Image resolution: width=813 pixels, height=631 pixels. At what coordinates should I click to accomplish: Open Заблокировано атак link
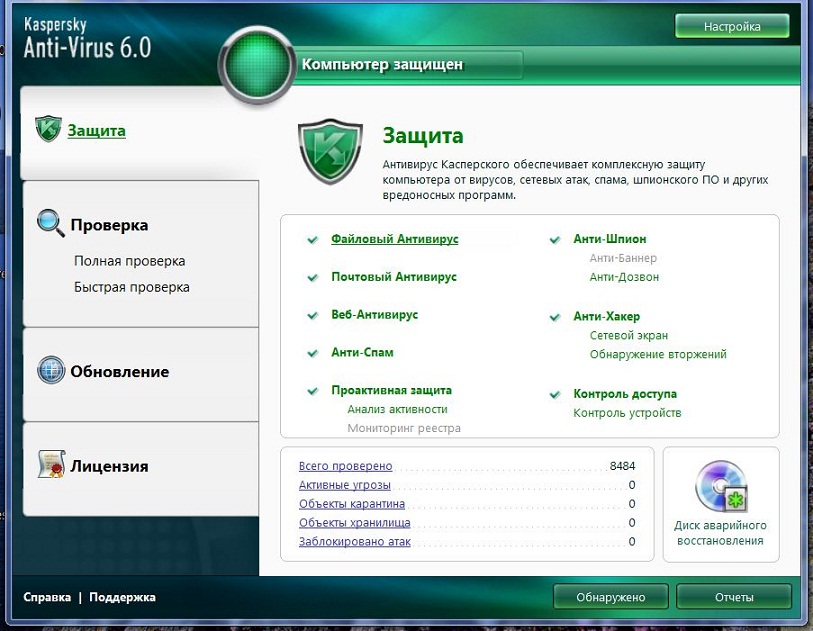click(355, 541)
